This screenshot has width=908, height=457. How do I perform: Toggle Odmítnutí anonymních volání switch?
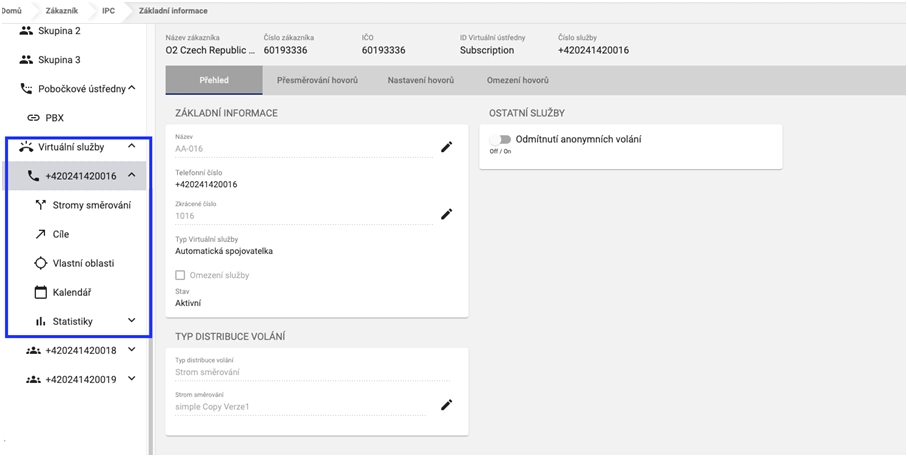pos(501,140)
